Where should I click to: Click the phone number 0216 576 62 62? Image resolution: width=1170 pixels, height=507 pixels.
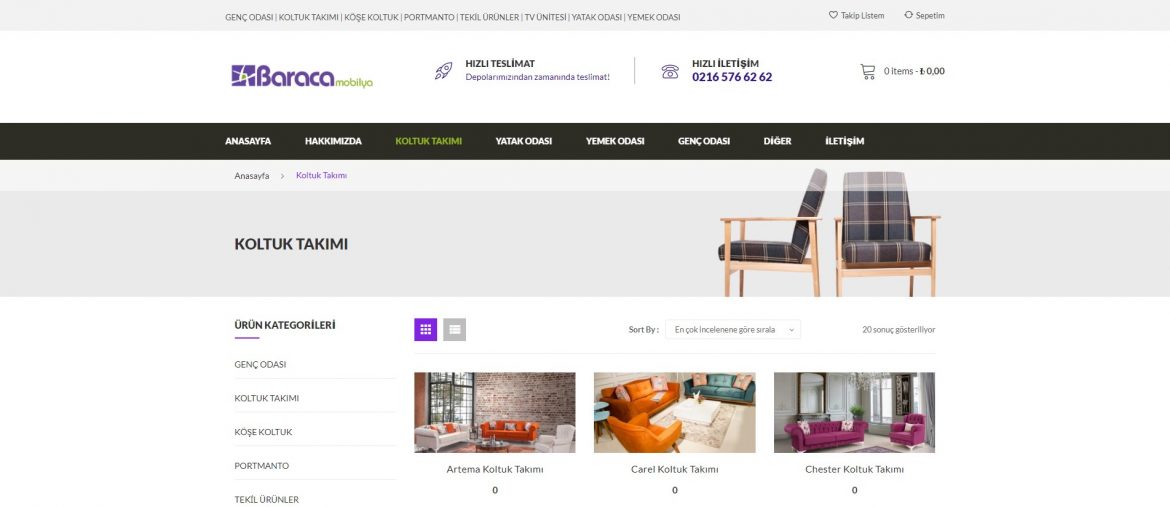point(732,77)
